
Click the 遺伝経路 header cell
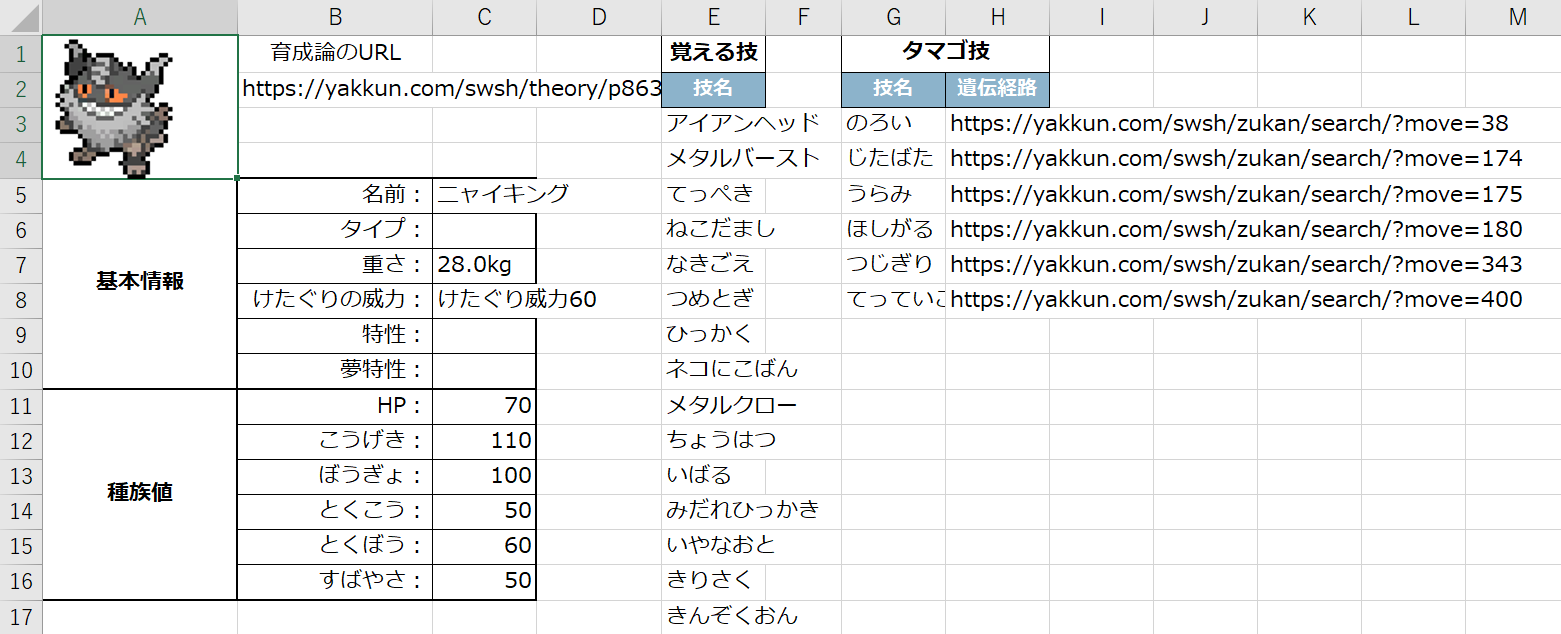(997, 88)
